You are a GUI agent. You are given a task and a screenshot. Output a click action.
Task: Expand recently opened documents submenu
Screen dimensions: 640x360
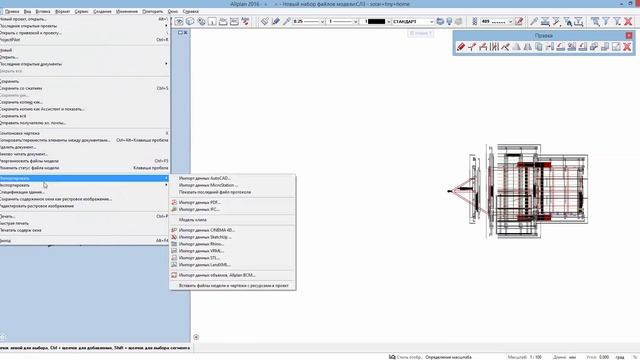click(84, 64)
